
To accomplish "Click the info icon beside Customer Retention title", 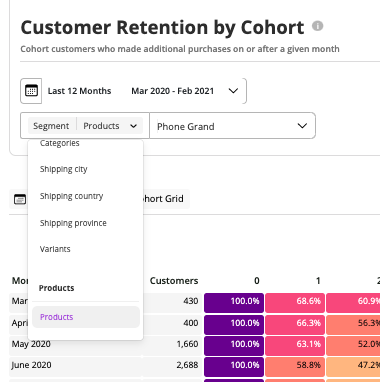I will [317, 26].
